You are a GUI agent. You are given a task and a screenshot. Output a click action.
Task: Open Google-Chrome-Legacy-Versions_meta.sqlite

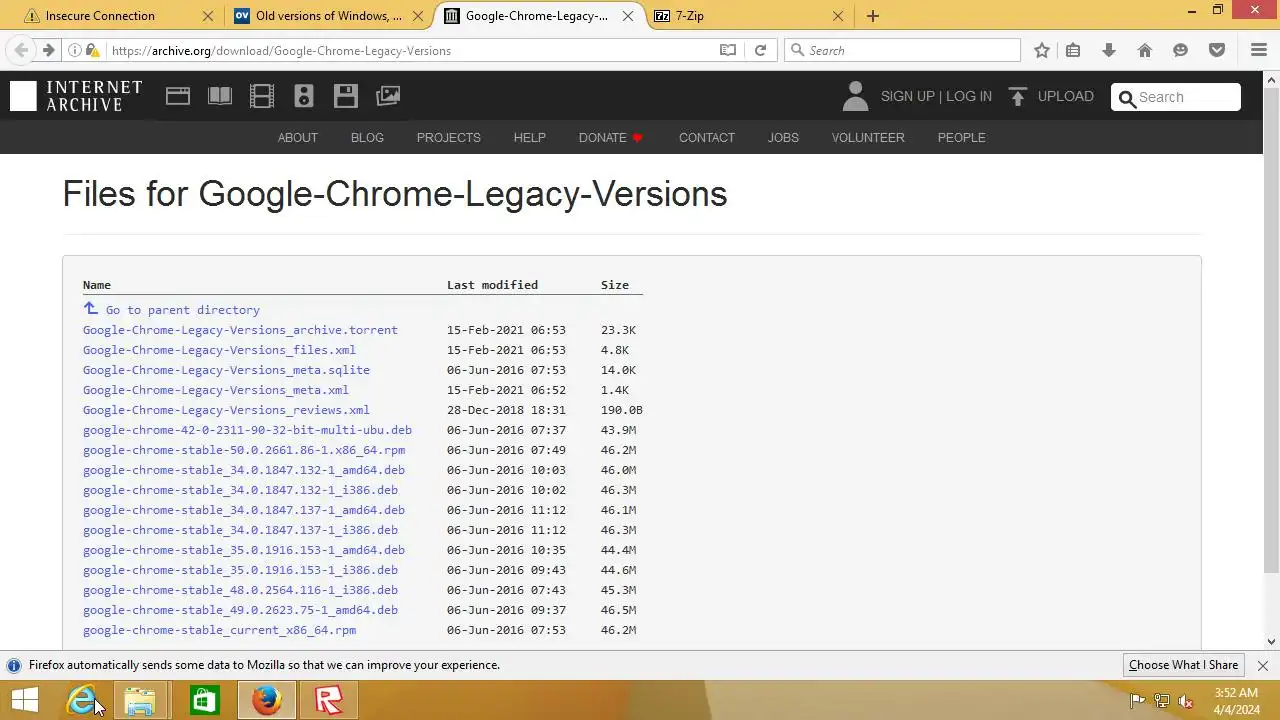point(226,370)
